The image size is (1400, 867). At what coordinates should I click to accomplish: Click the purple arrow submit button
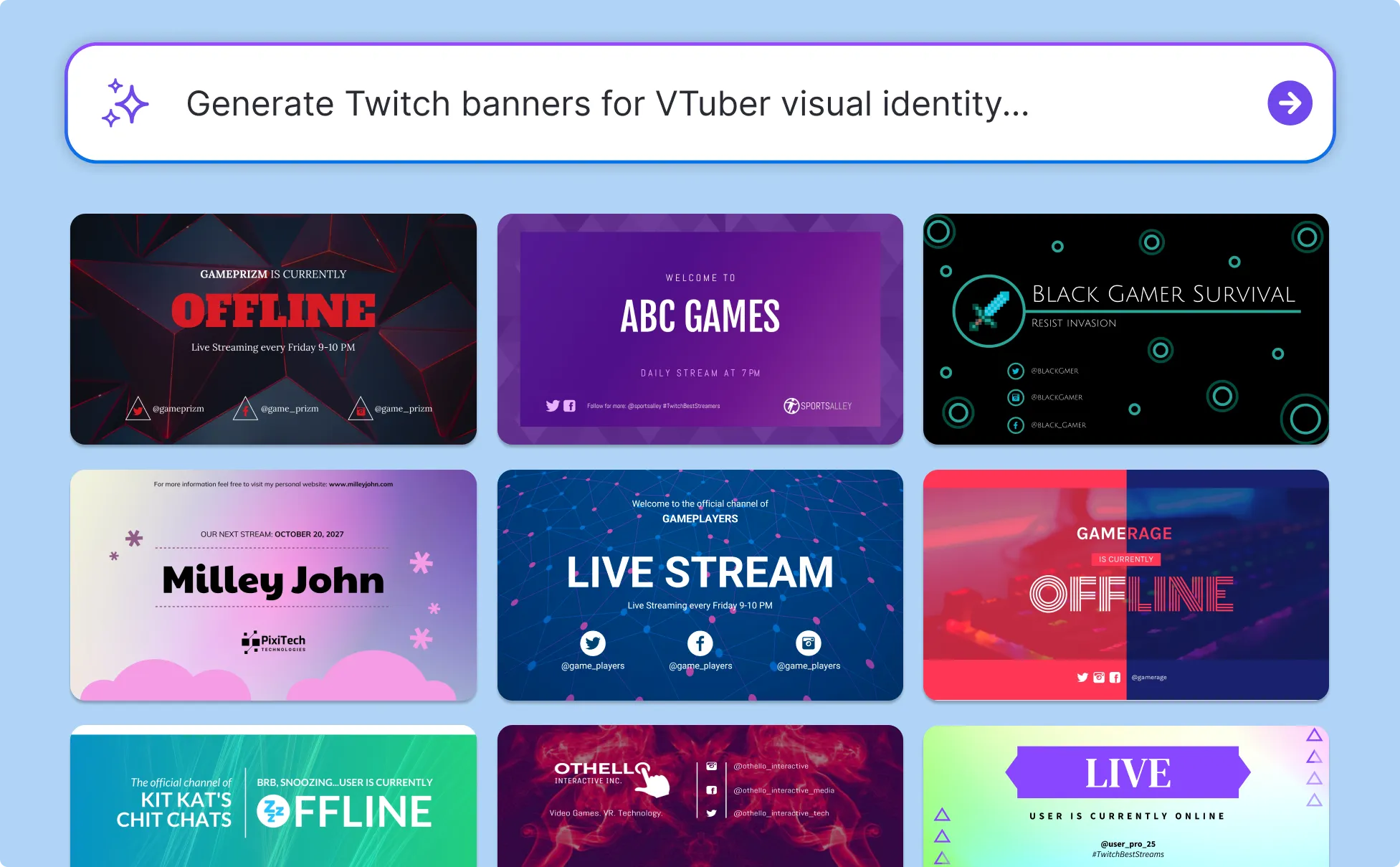click(x=1290, y=103)
